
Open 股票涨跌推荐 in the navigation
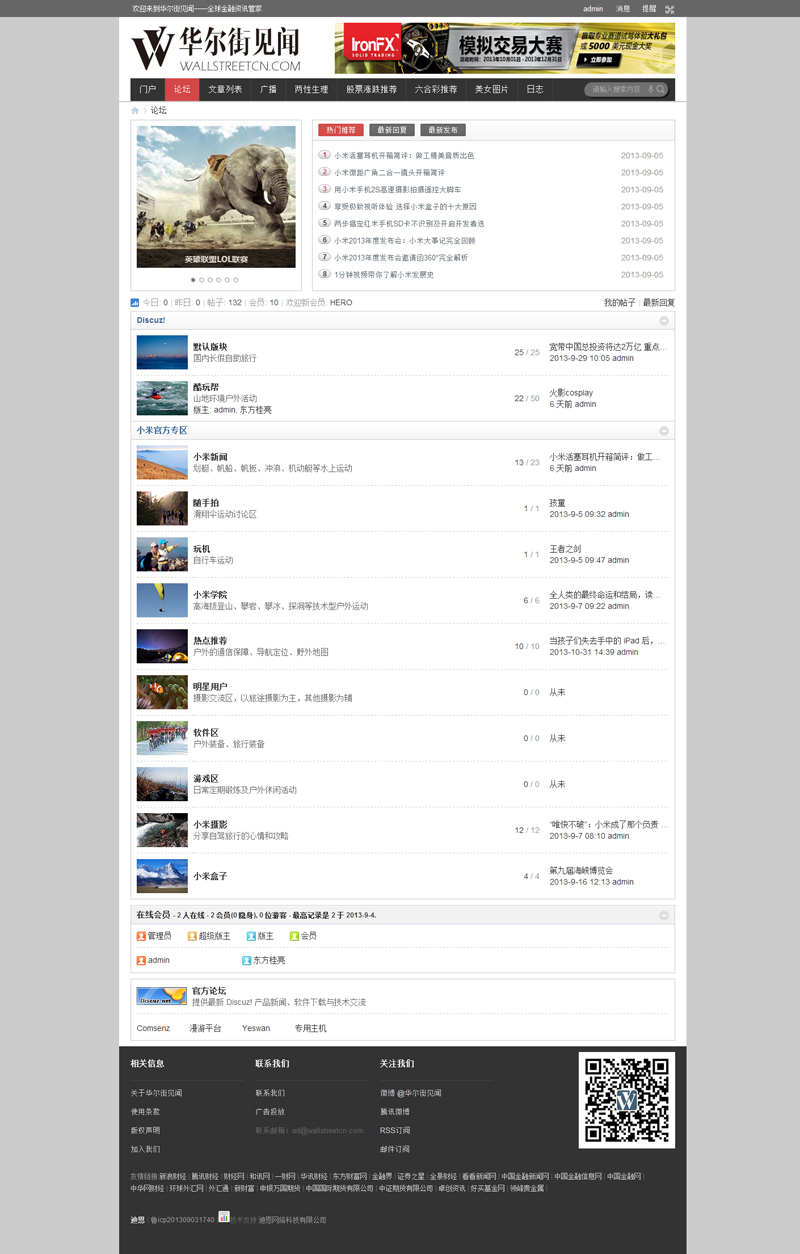pyautogui.click(x=371, y=89)
